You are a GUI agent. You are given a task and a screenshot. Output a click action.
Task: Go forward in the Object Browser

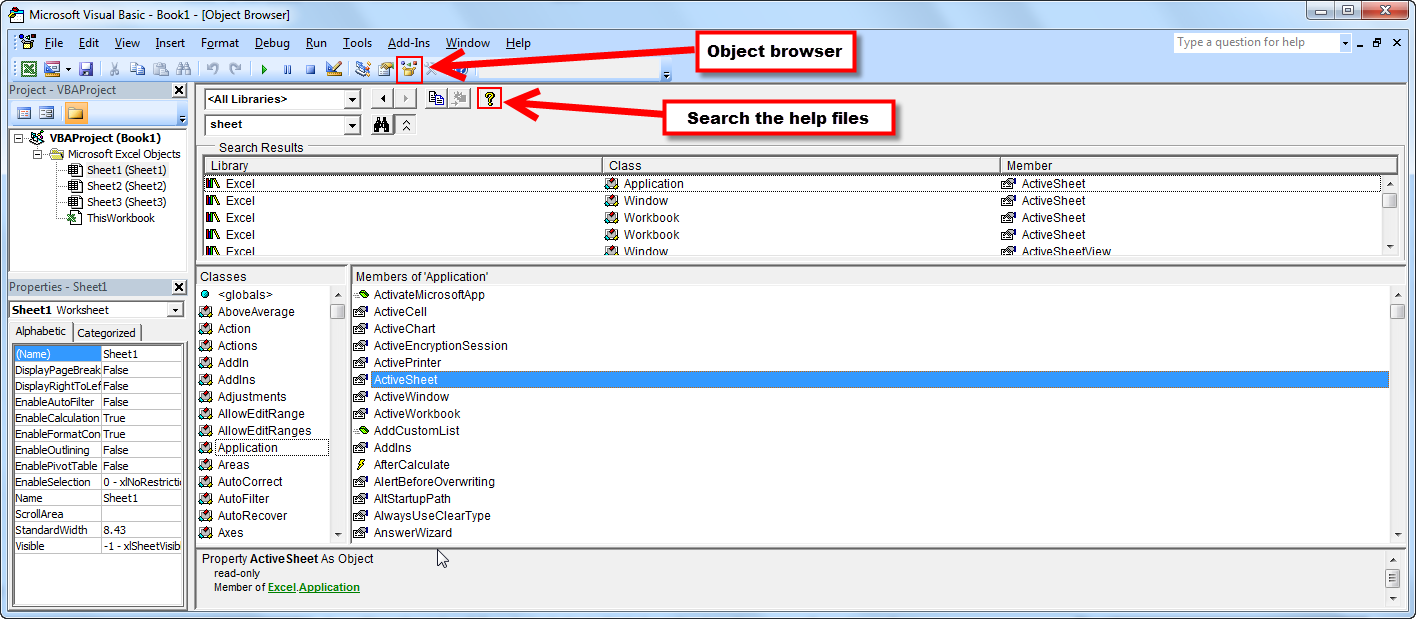[x=405, y=98]
